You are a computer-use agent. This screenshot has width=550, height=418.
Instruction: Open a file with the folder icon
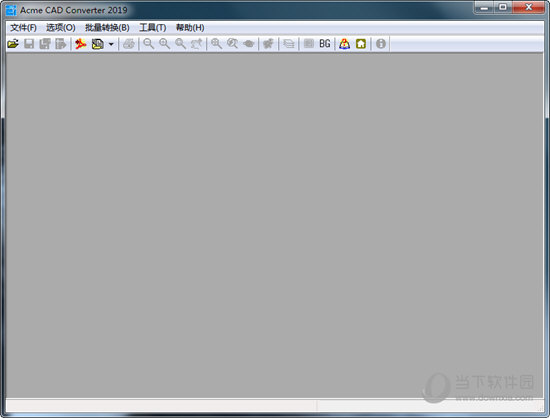tap(13, 44)
